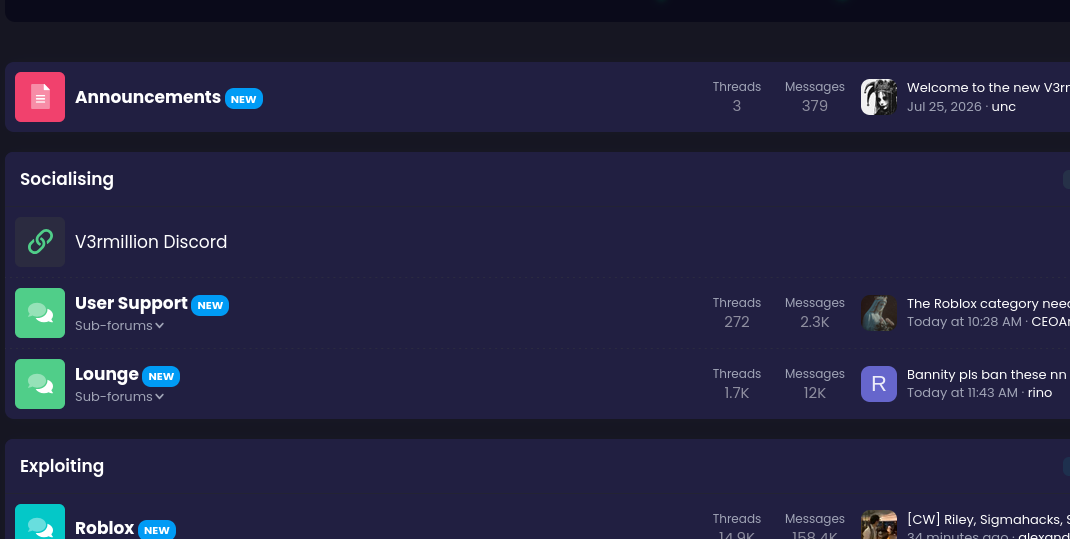Expand Sub-forums under User Support
The image size is (1070, 539).
pyautogui.click(x=119, y=325)
